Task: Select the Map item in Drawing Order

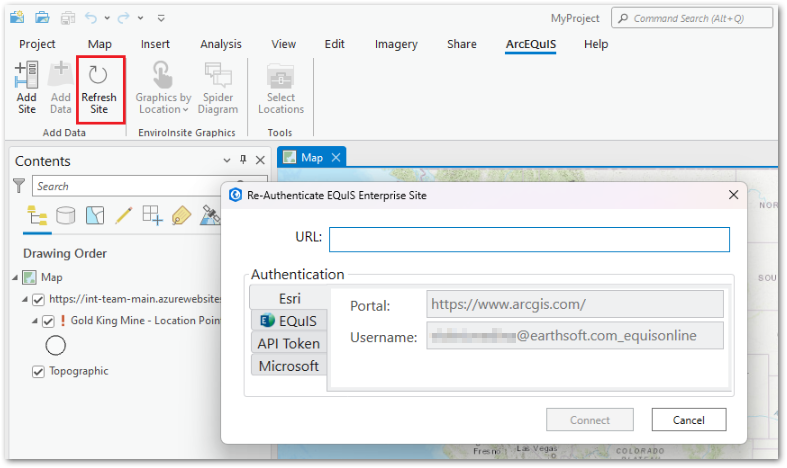Action: pos(52,277)
